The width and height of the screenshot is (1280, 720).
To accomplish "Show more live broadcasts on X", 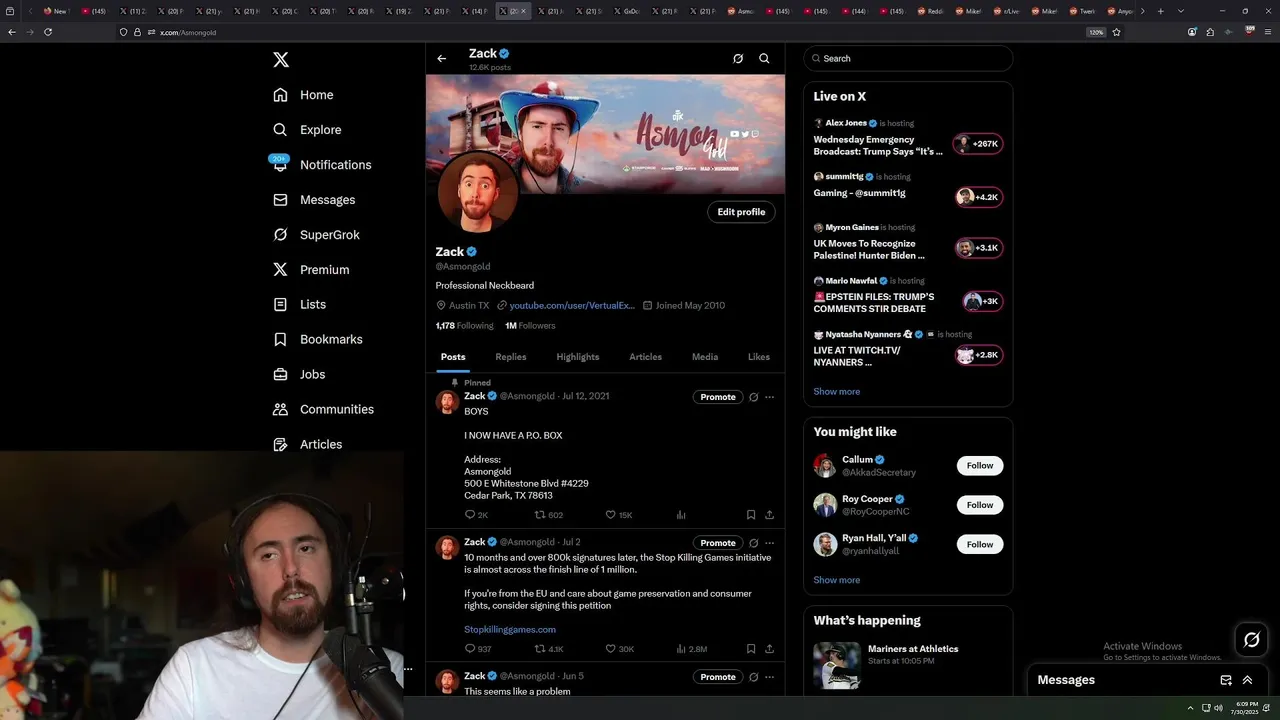I will (837, 392).
